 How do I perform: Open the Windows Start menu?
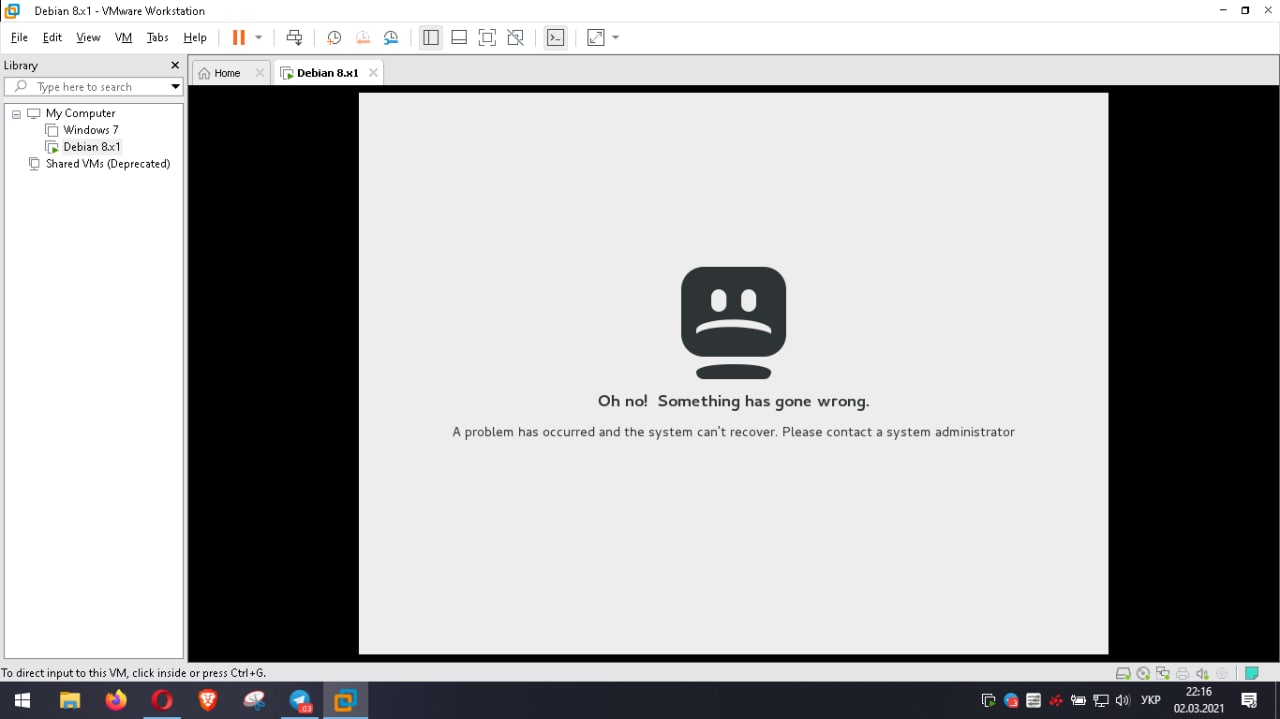22,701
